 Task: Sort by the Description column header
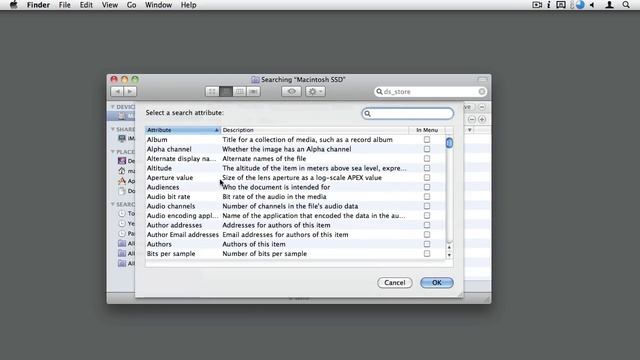(x=315, y=130)
